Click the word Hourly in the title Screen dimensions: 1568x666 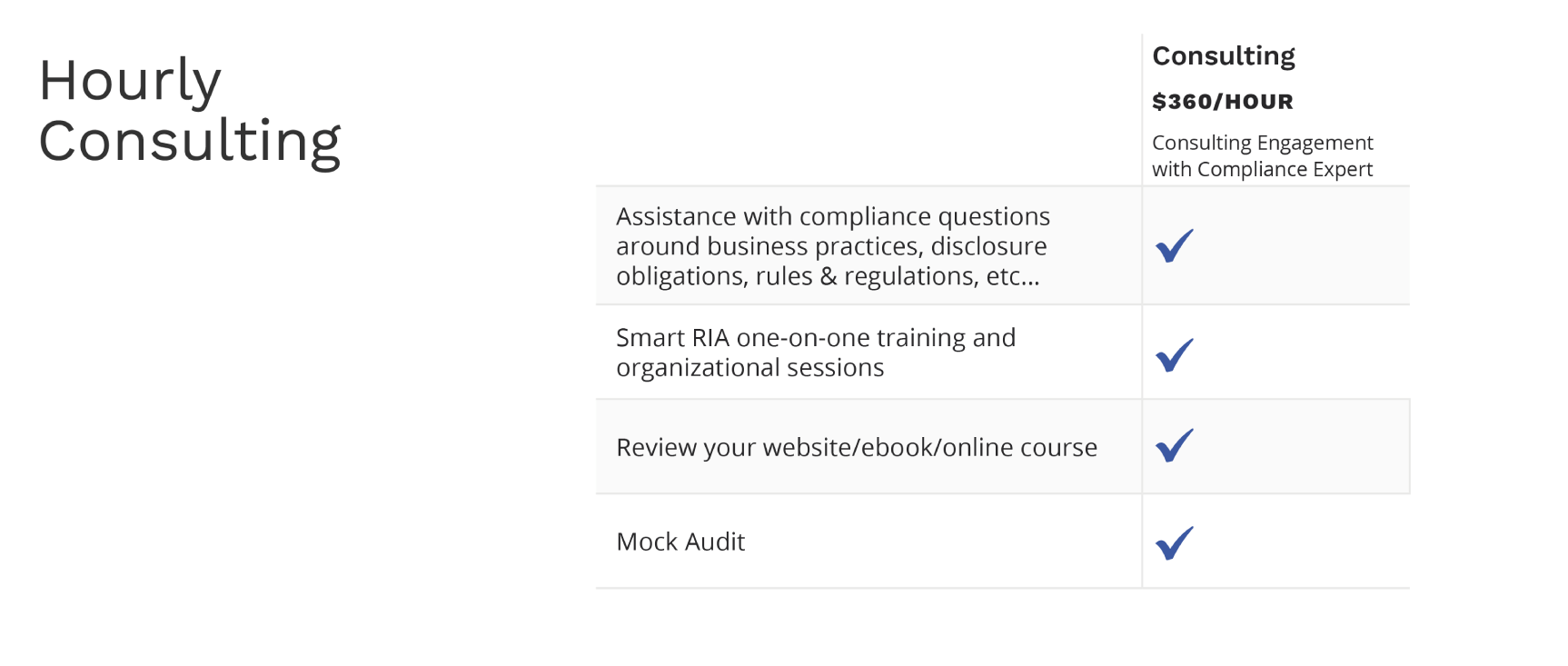tap(130, 82)
